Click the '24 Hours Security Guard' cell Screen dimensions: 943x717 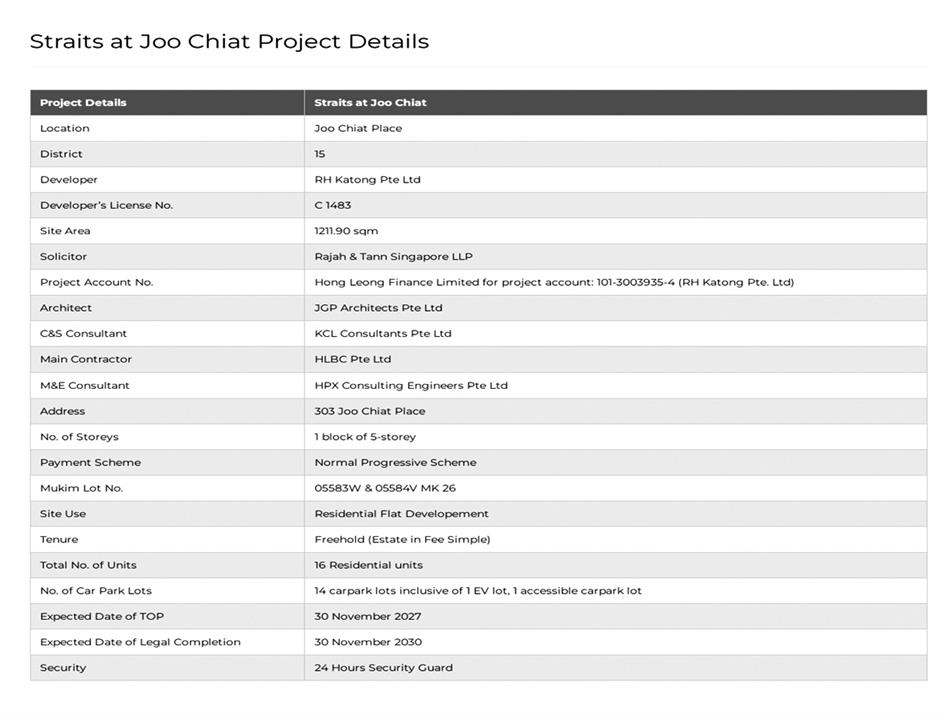383,668
